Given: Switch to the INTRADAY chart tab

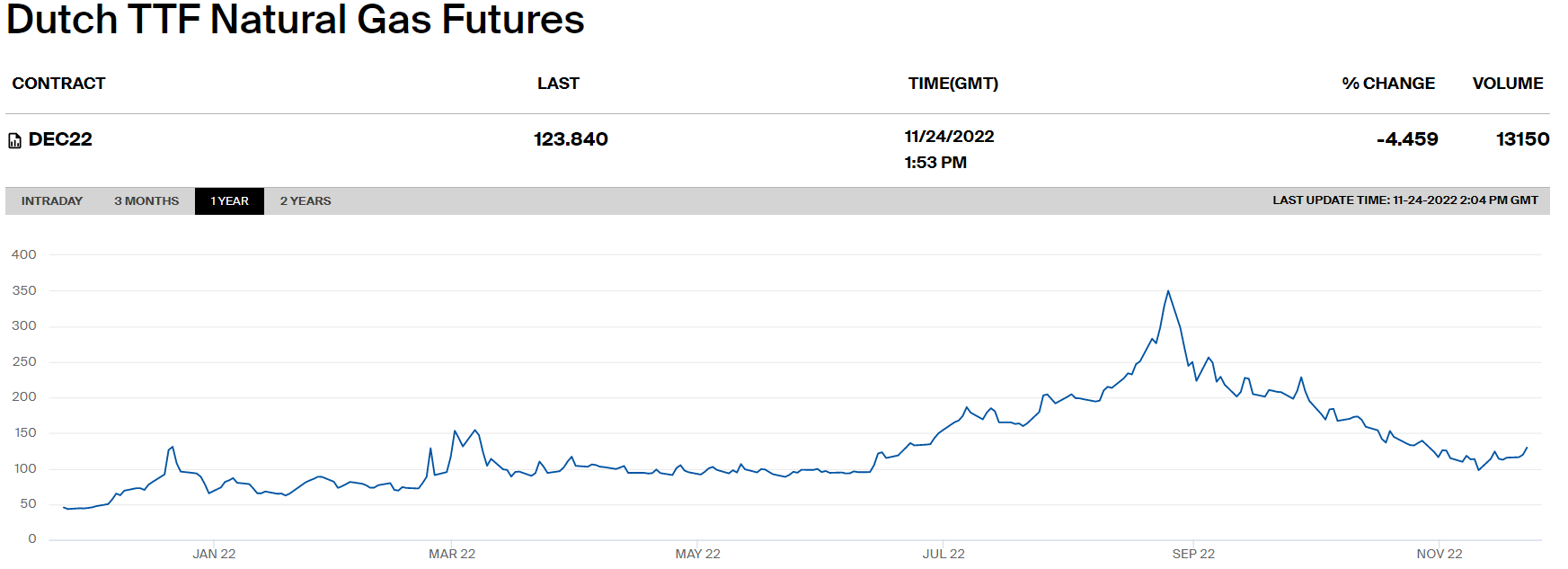Looking at the screenshot, I should point(52,201).
